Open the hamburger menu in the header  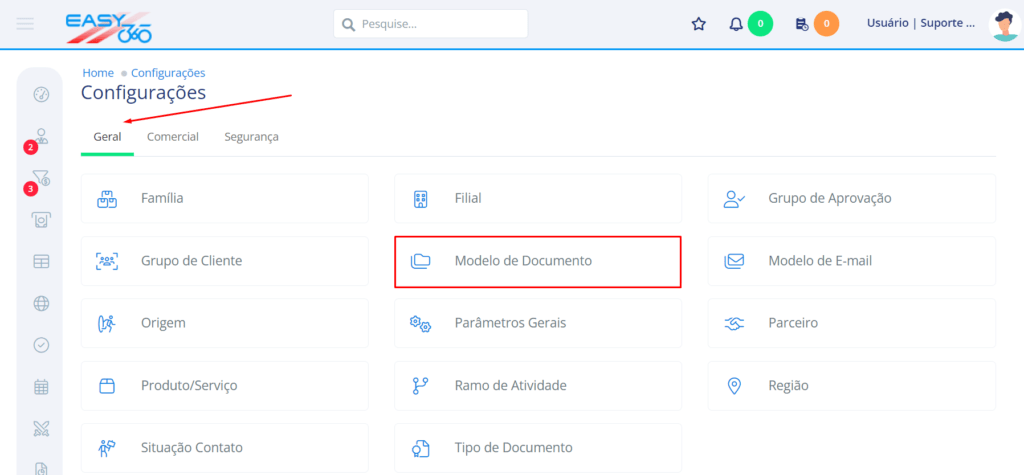click(25, 24)
